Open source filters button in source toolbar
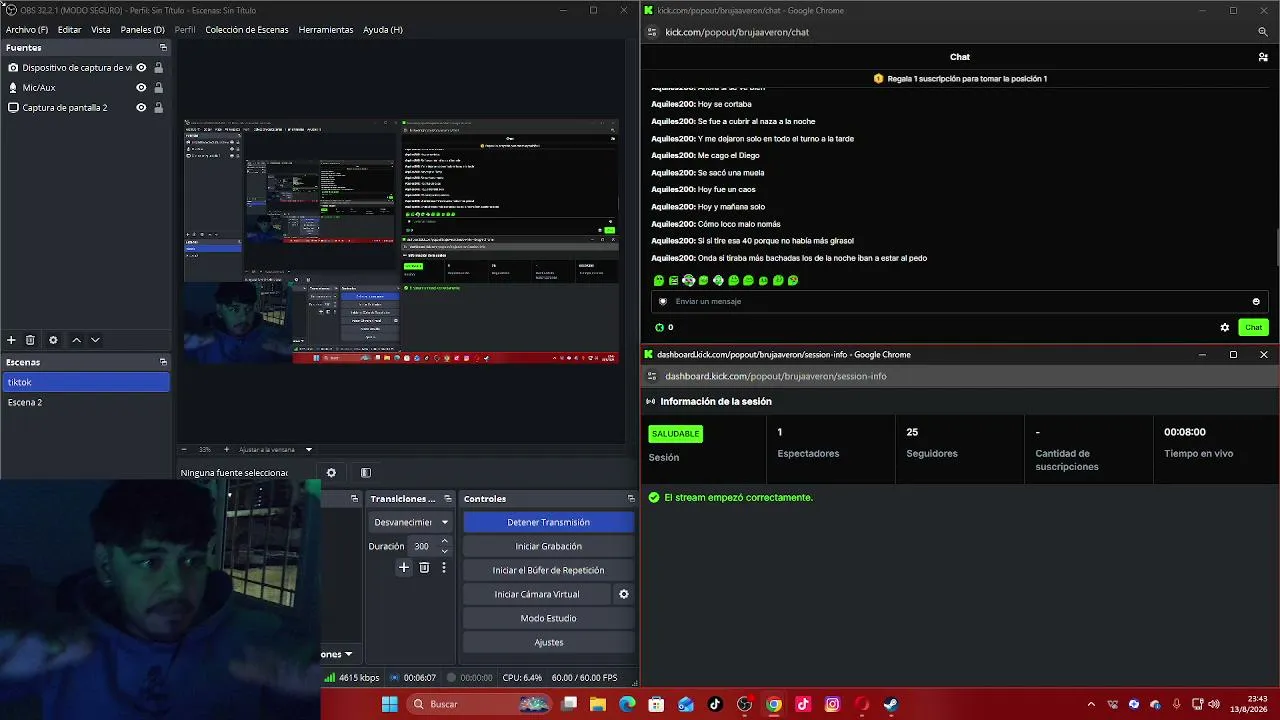The width and height of the screenshot is (1280, 720). (x=366, y=473)
